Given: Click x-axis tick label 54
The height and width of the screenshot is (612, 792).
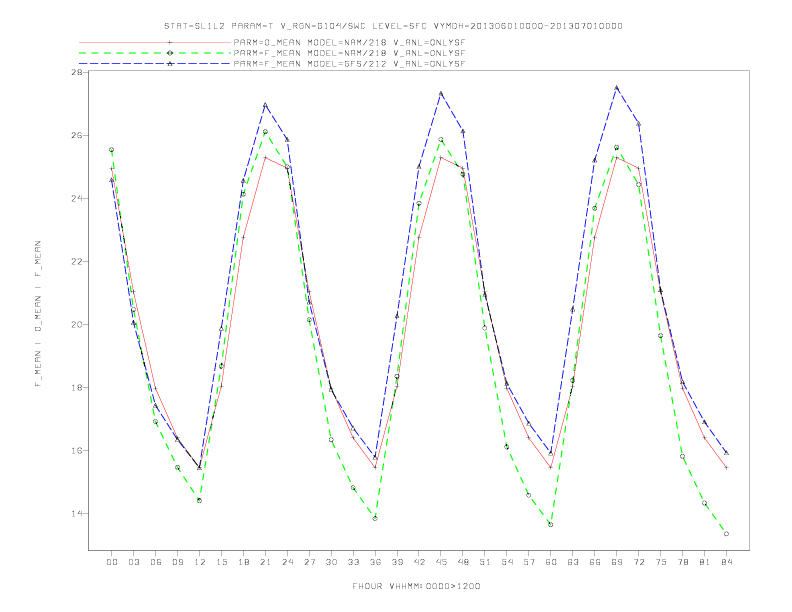Looking at the screenshot, I should point(507,562).
